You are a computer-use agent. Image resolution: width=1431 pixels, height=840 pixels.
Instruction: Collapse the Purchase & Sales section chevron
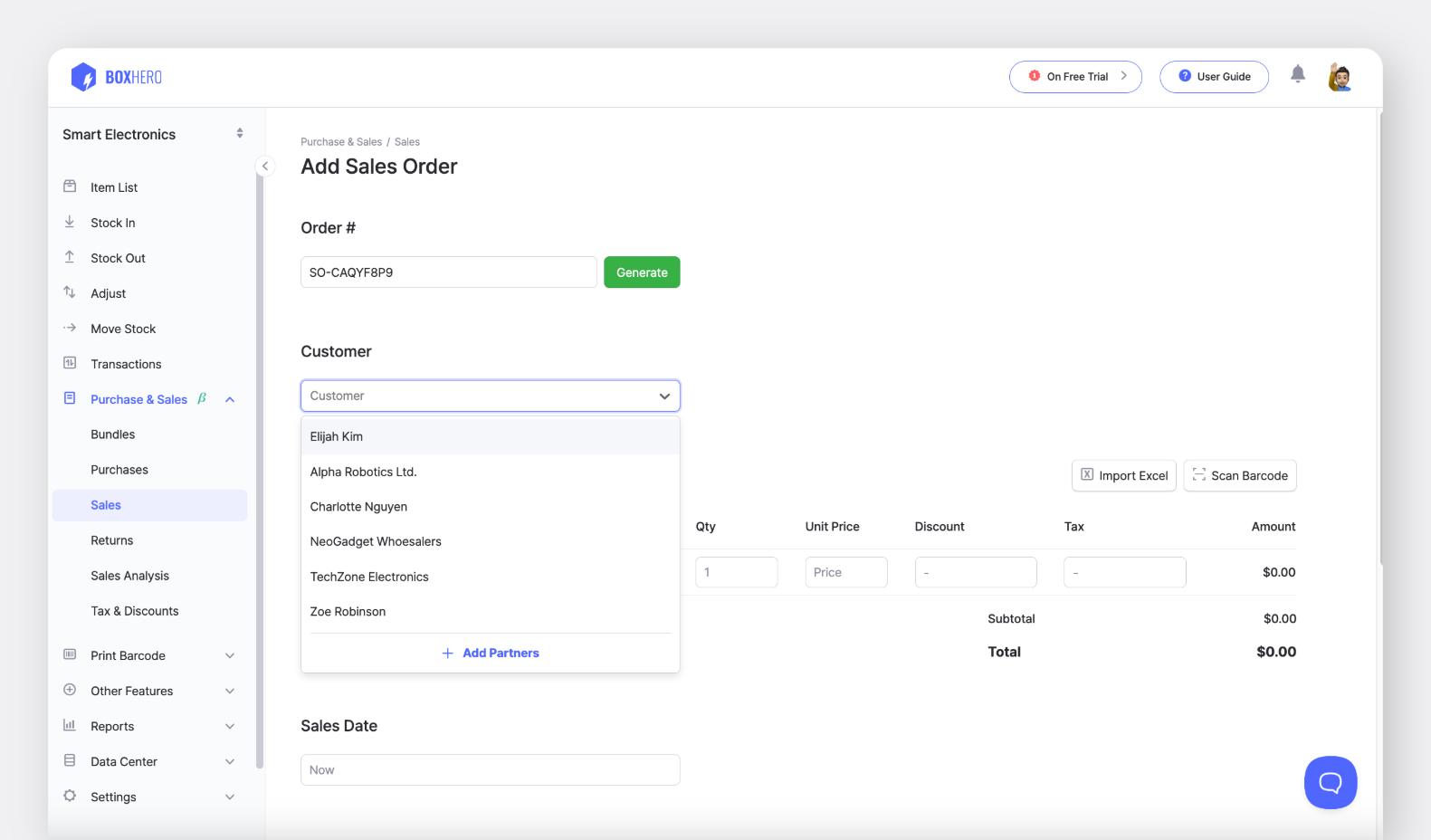pos(230,399)
